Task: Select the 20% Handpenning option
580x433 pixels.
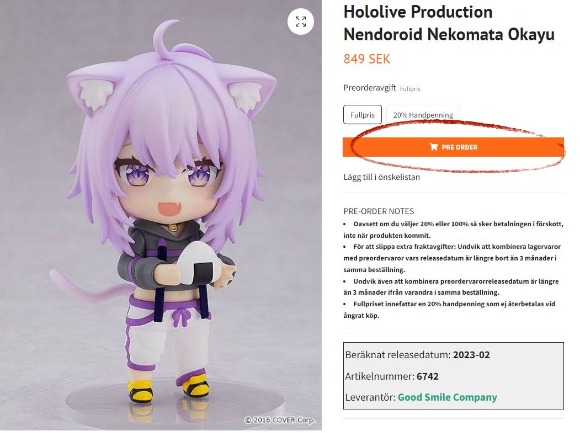Action: 423,115
